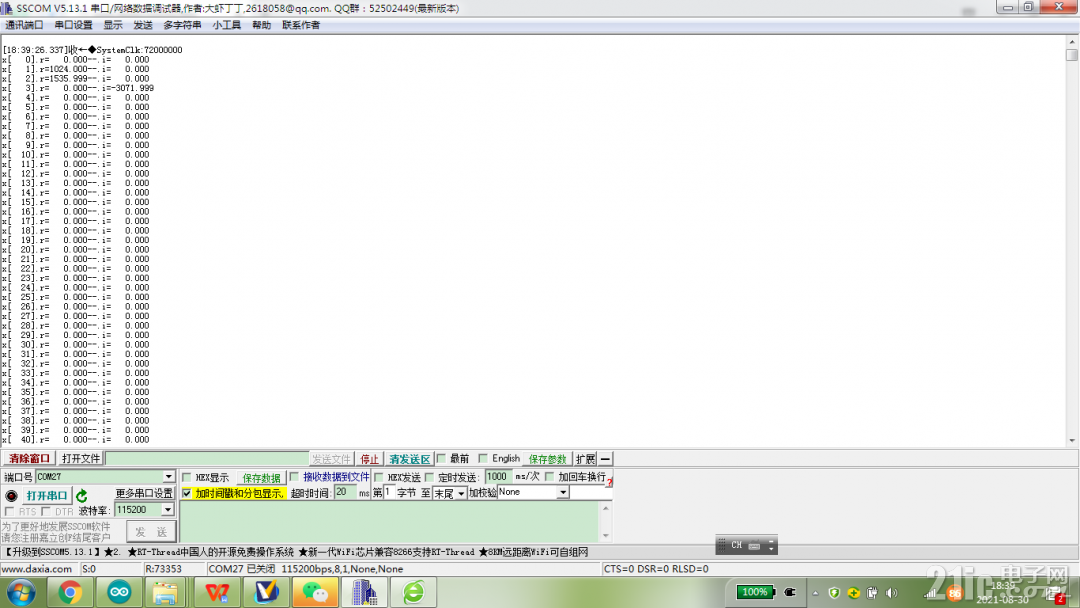Screen dimensions: 1080x608
Task: Open the 115200 baud rate dropdown
Action: [167, 510]
